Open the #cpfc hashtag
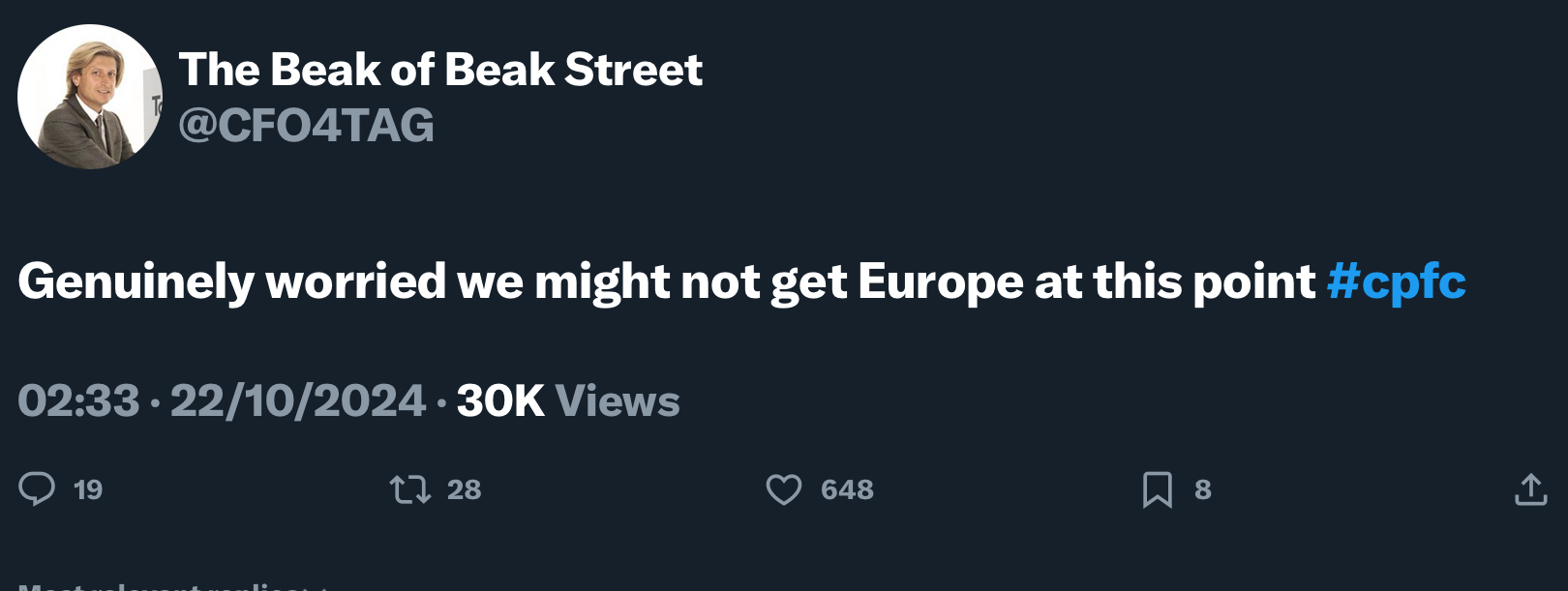1568x591 pixels. (x=1397, y=281)
